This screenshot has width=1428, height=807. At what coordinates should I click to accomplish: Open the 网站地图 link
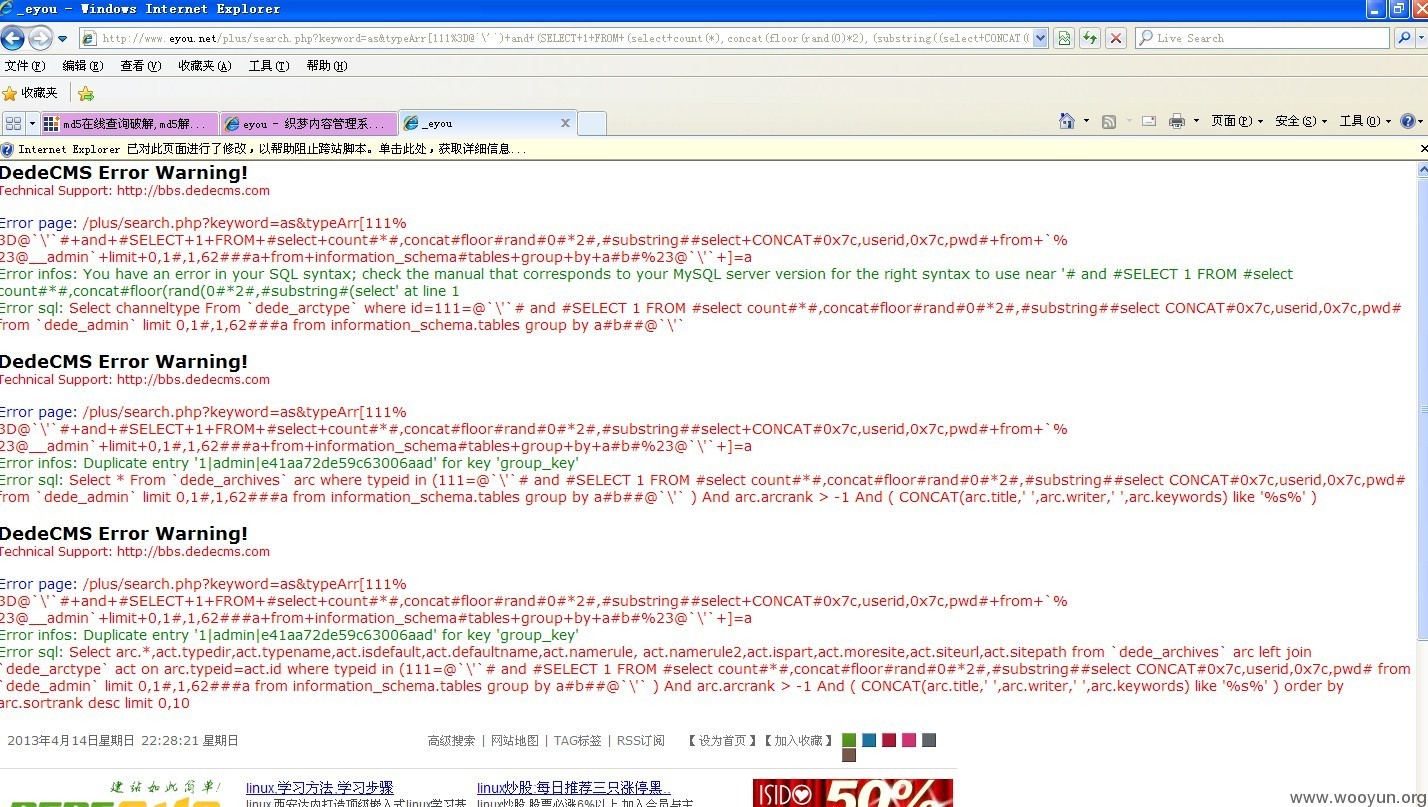[514, 741]
